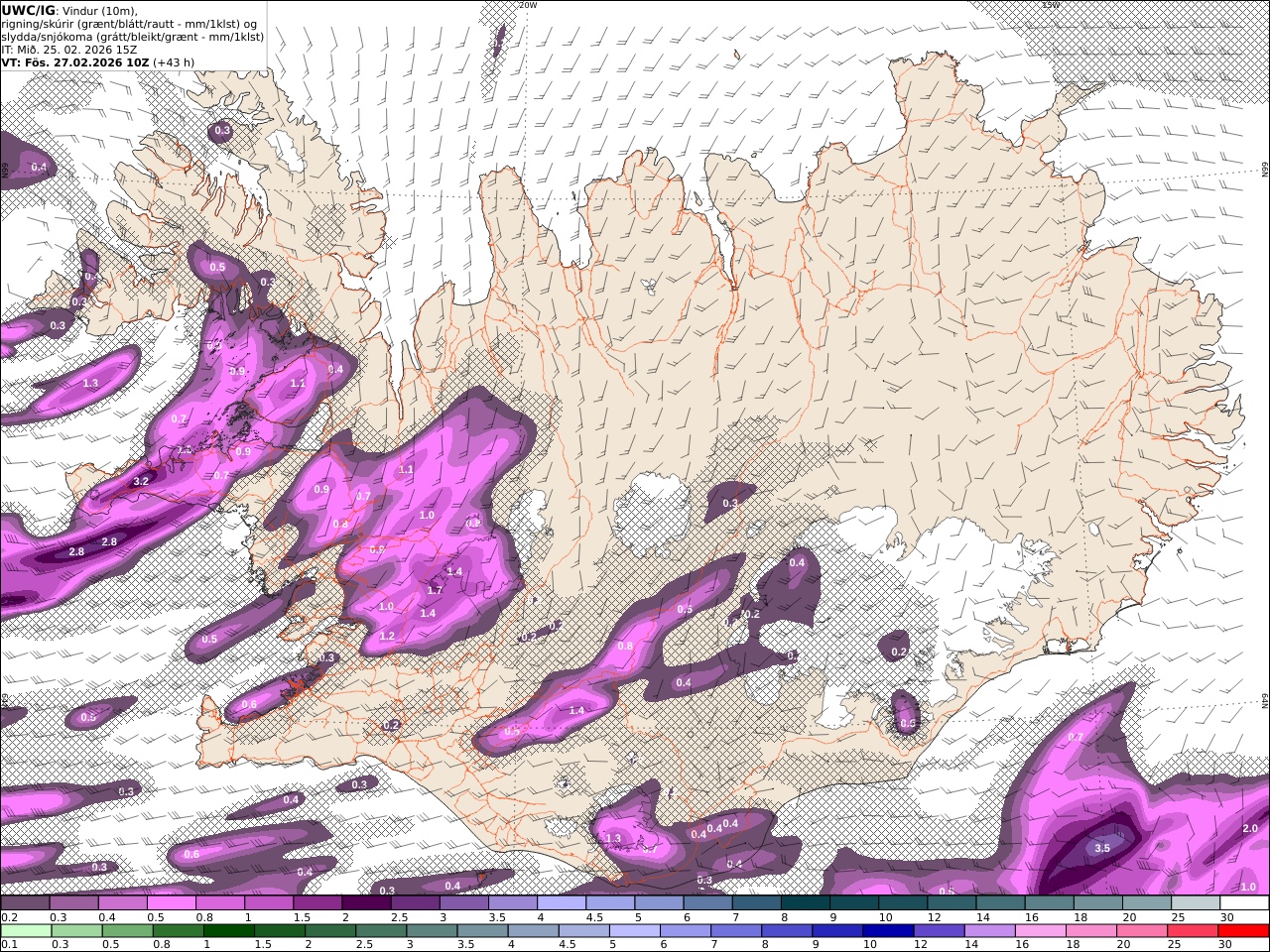Select the dark teal snow-scale swatch between 8 and 9
The width and height of the screenshot is (1270, 952).
(807, 902)
